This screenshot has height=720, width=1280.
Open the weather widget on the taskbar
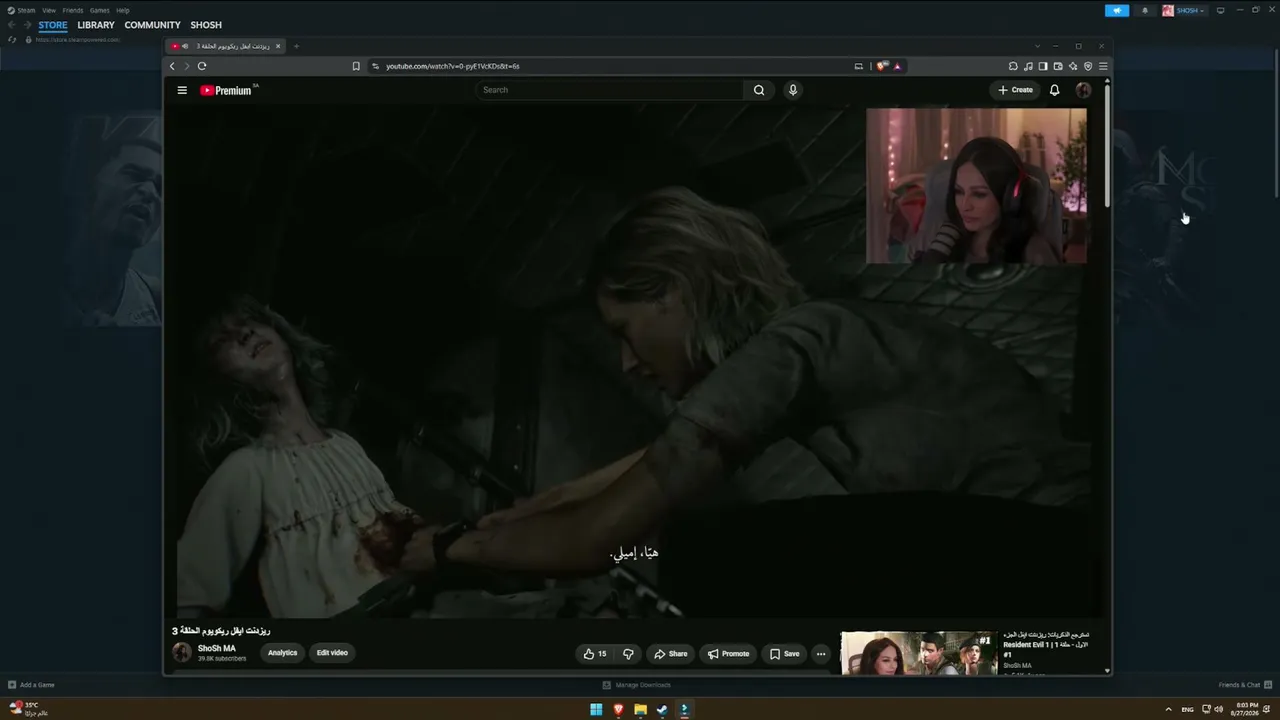tap(28, 709)
